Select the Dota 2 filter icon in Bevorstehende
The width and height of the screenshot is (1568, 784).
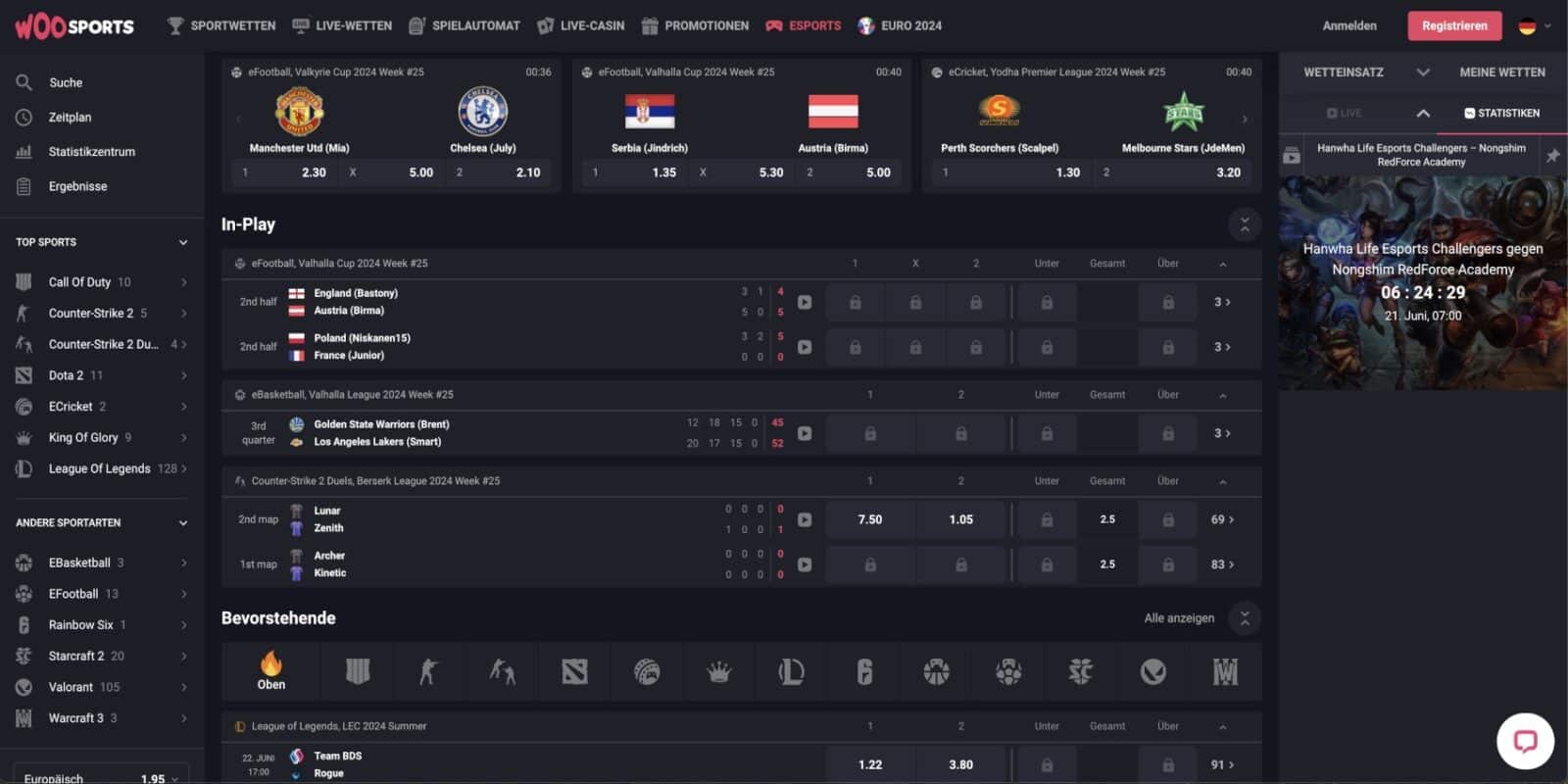(574, 671)
